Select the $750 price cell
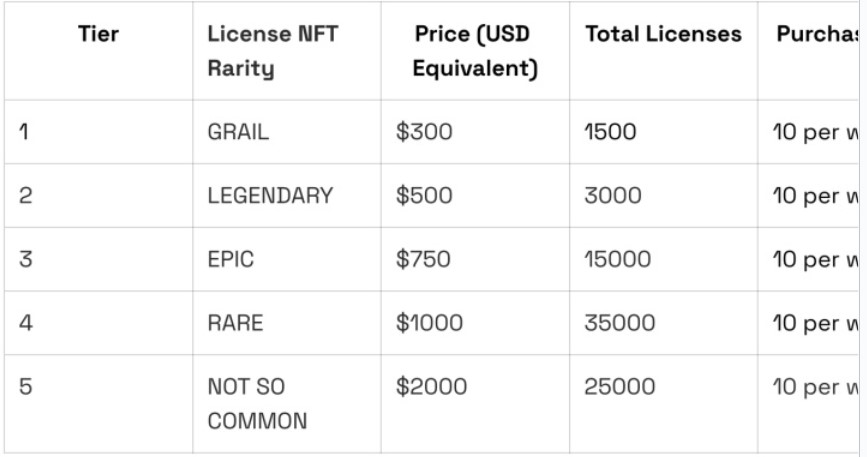 tap(423, 259)
